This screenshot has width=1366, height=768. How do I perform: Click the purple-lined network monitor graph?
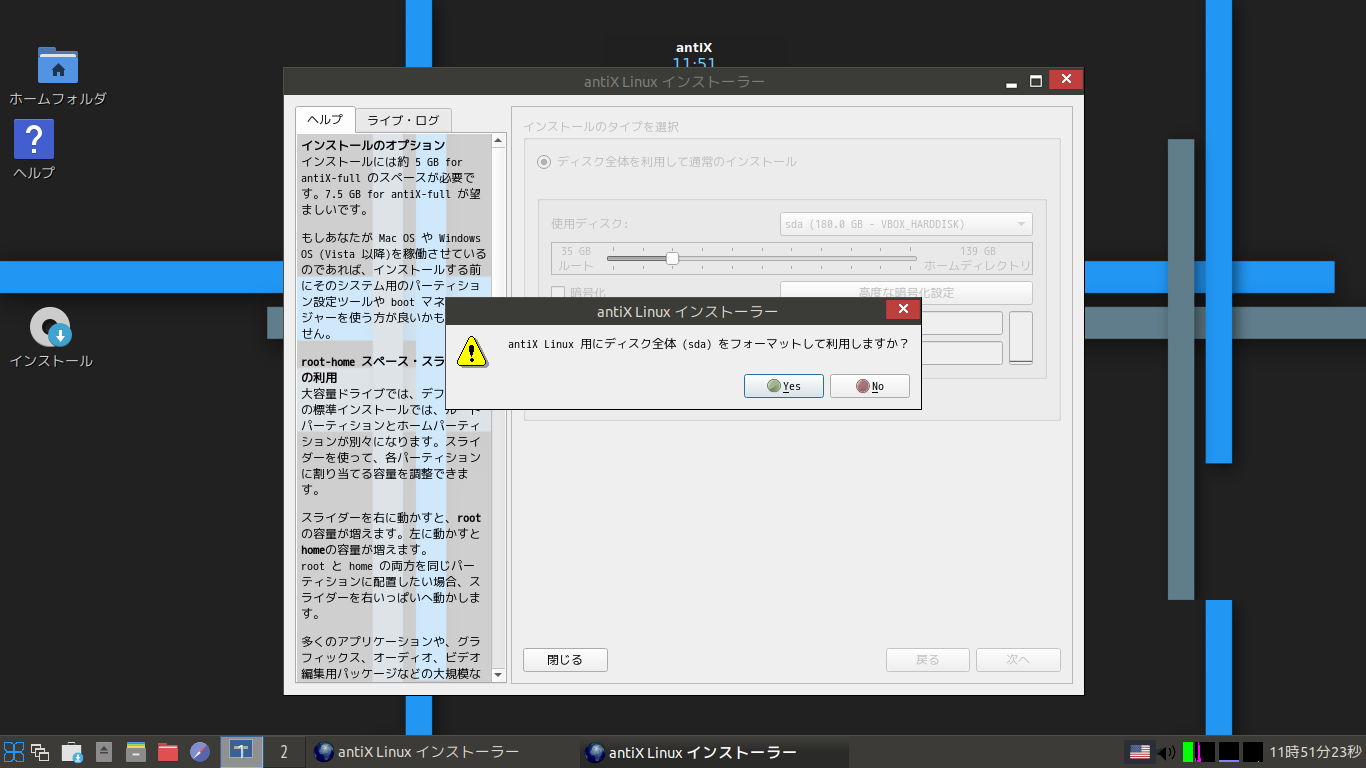click(x=1229, y=752)
